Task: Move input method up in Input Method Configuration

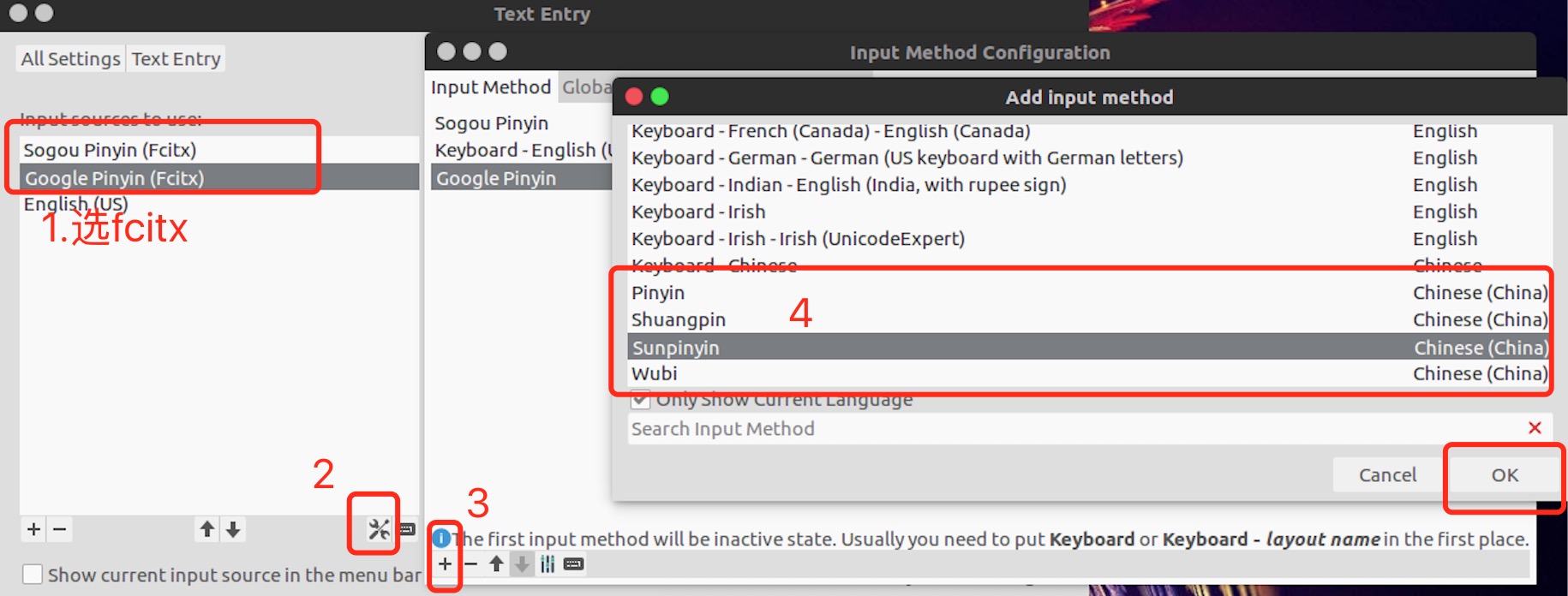Action: [496, 563]
